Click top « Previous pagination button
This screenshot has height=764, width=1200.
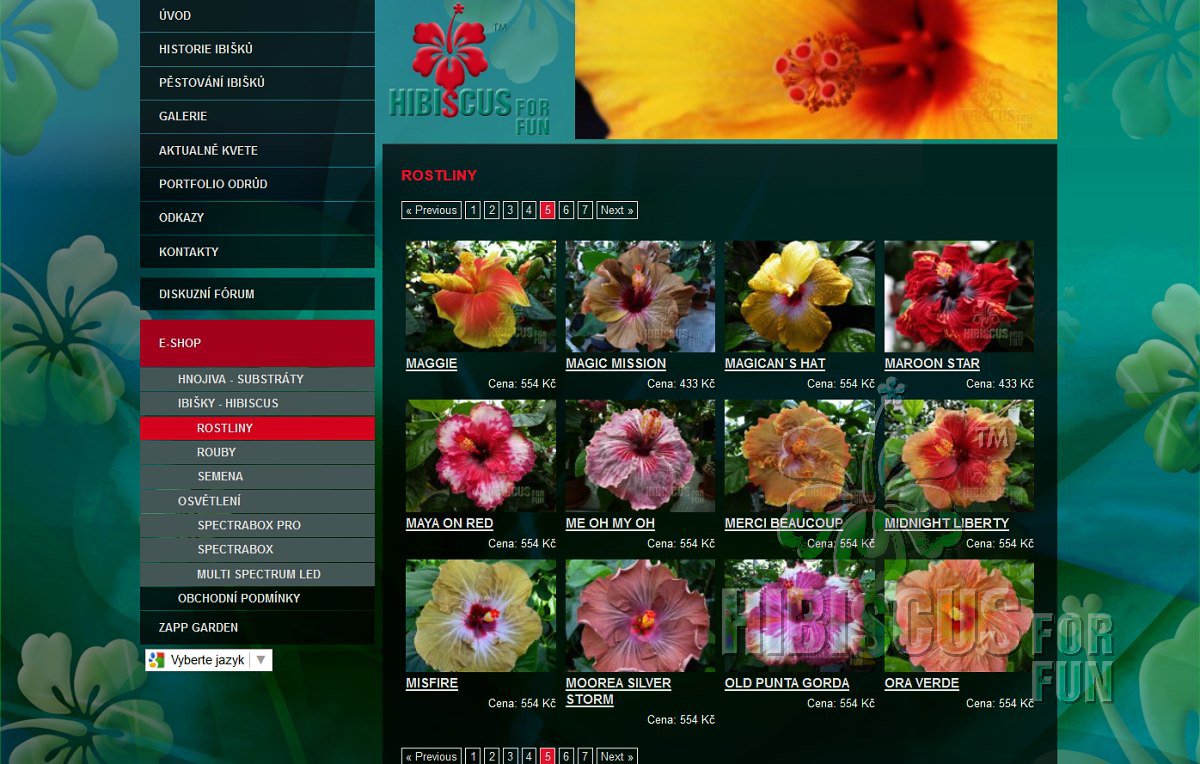(431, 210)
